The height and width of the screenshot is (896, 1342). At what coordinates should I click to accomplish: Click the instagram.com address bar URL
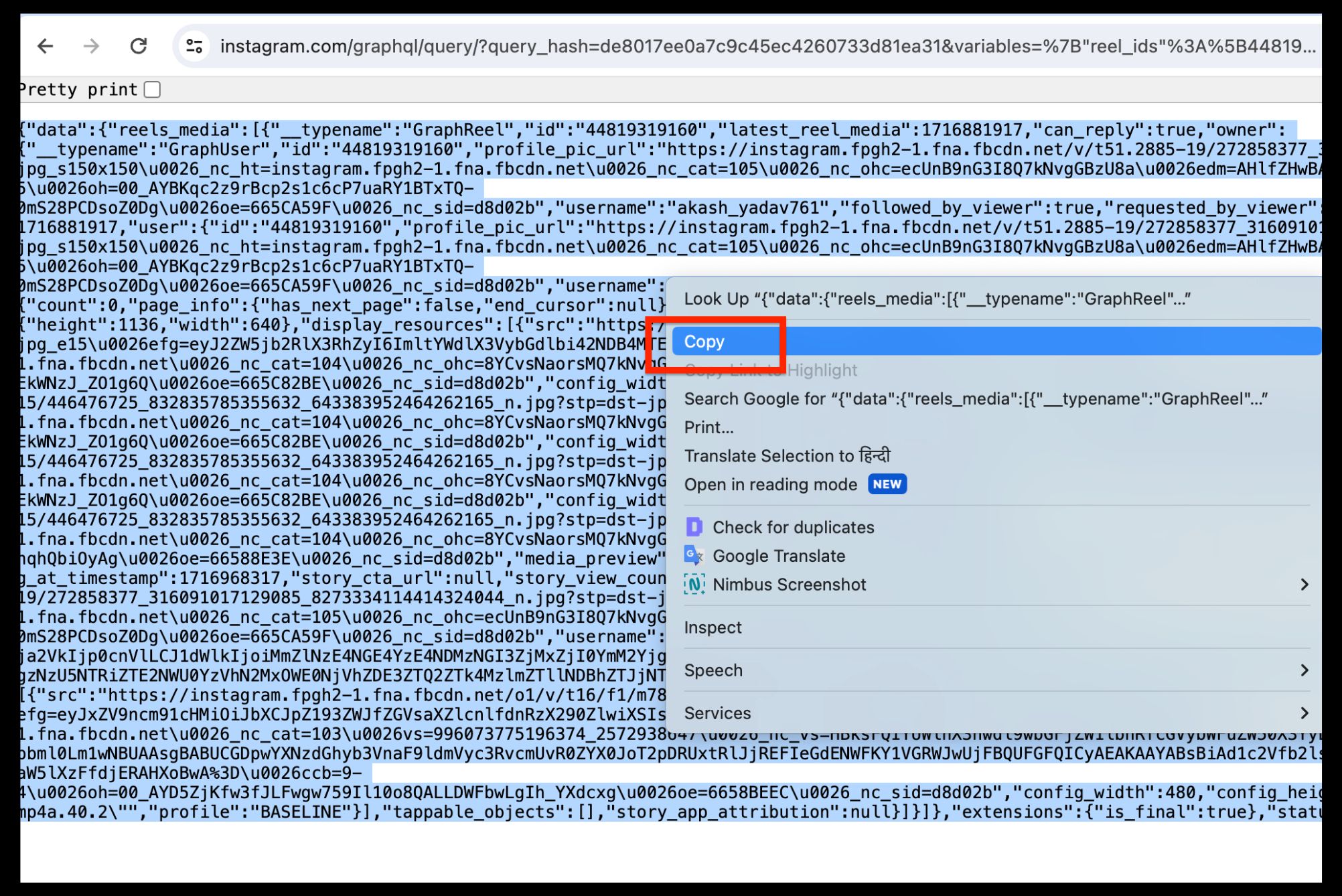pos(767,46)
